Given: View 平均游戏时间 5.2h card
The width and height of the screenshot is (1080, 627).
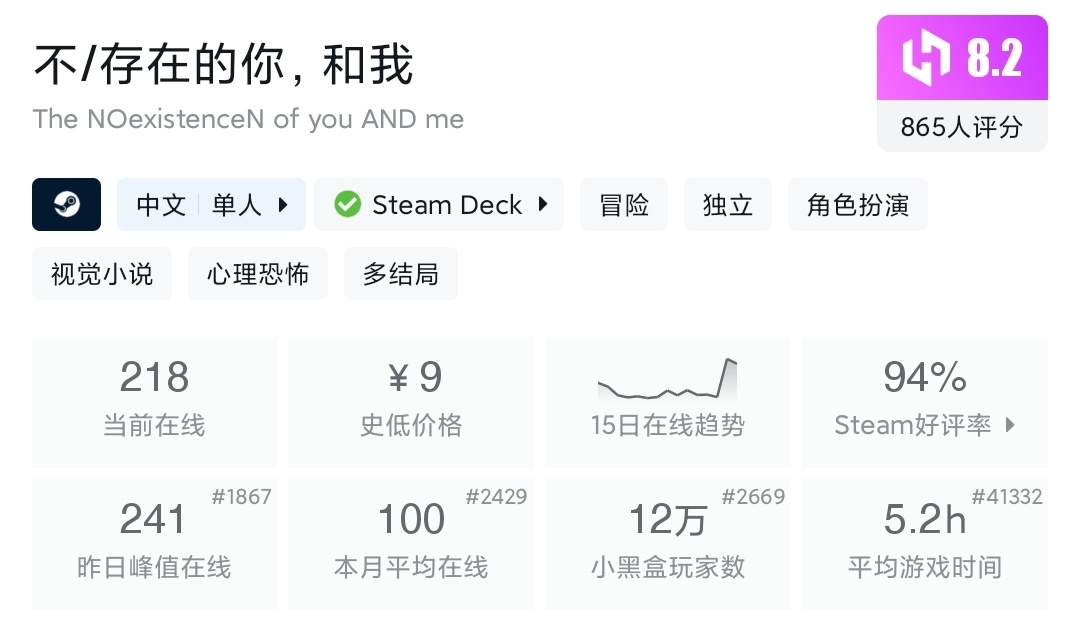Looking at the screenshot, I should click(924, 543).
